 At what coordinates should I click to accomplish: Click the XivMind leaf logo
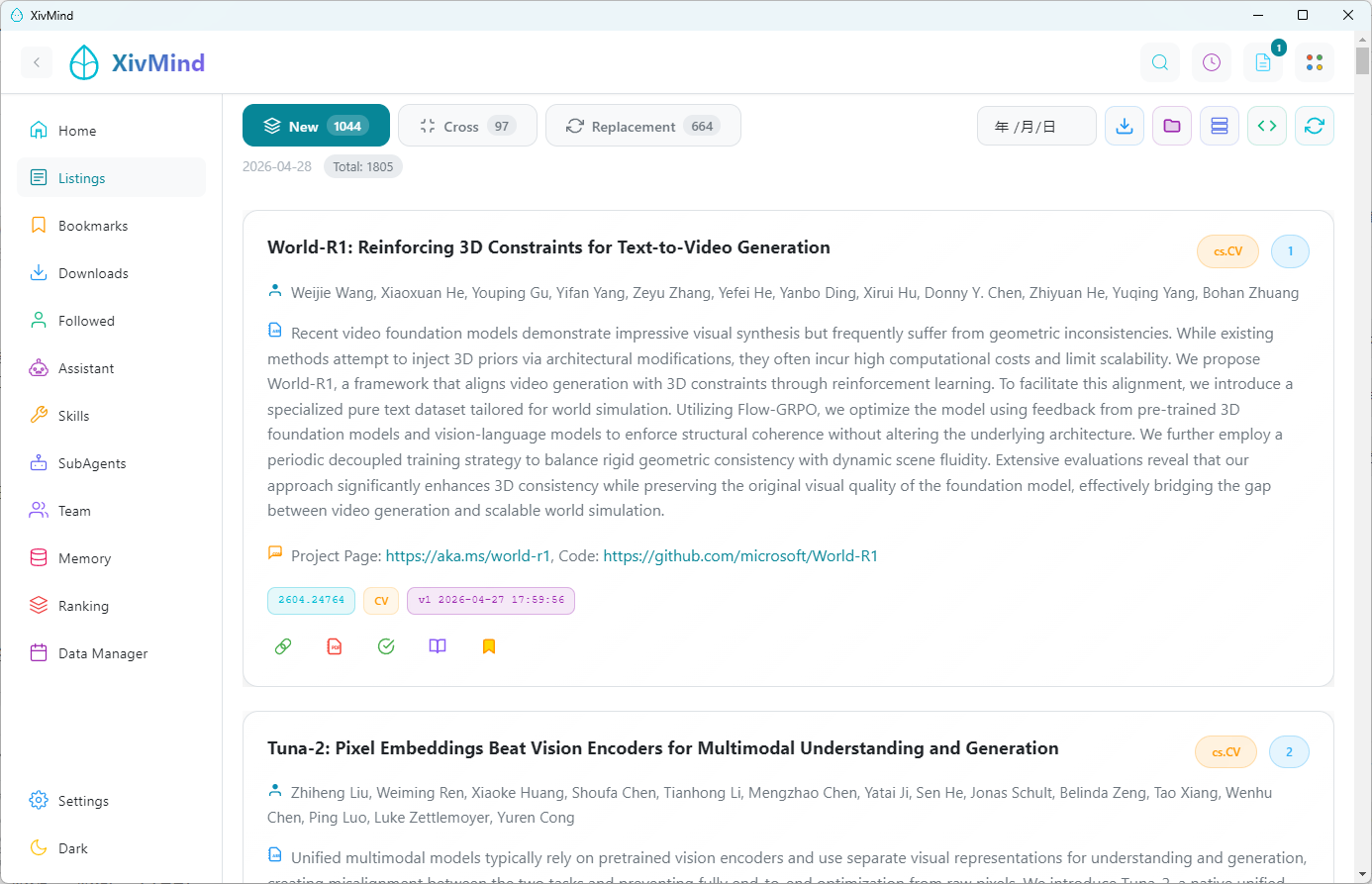click(84, 62)
